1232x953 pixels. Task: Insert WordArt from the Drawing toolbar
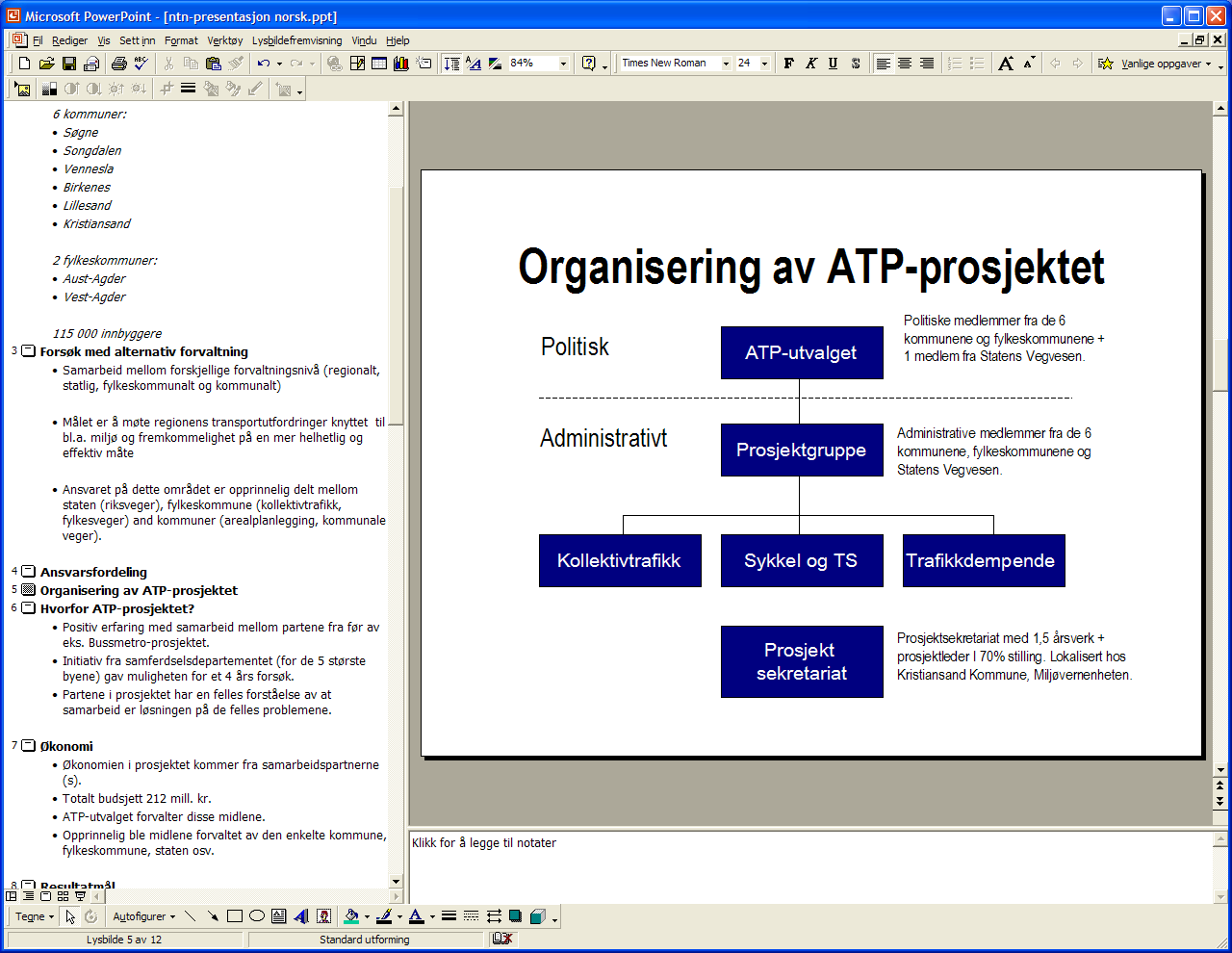pyautogui.click(x=301, y=916)
